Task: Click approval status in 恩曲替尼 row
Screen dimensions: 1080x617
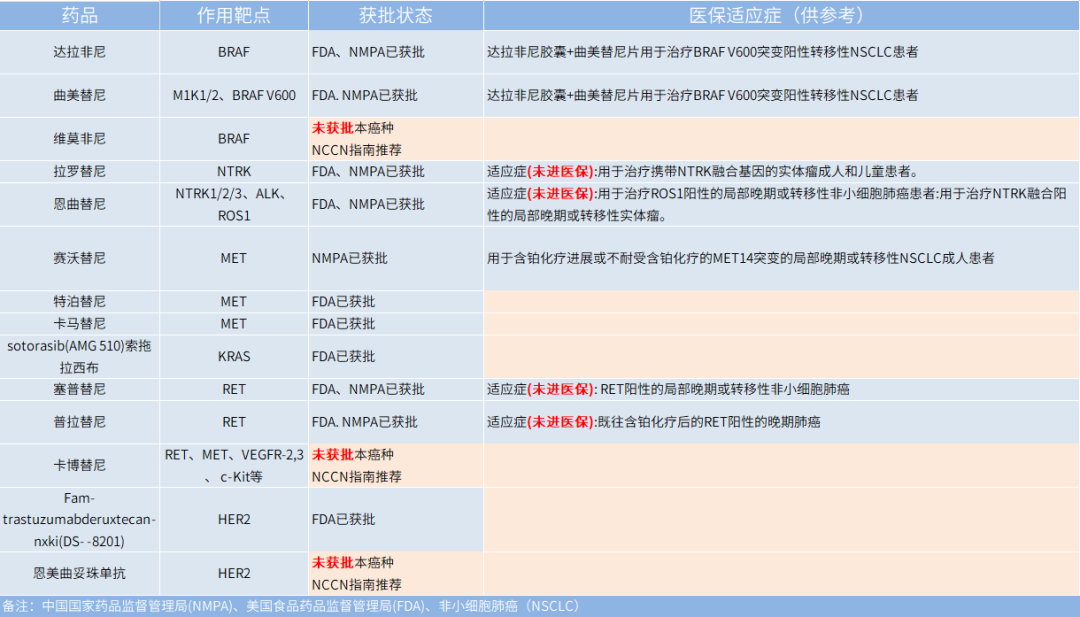Action: (x=368, y=204)
